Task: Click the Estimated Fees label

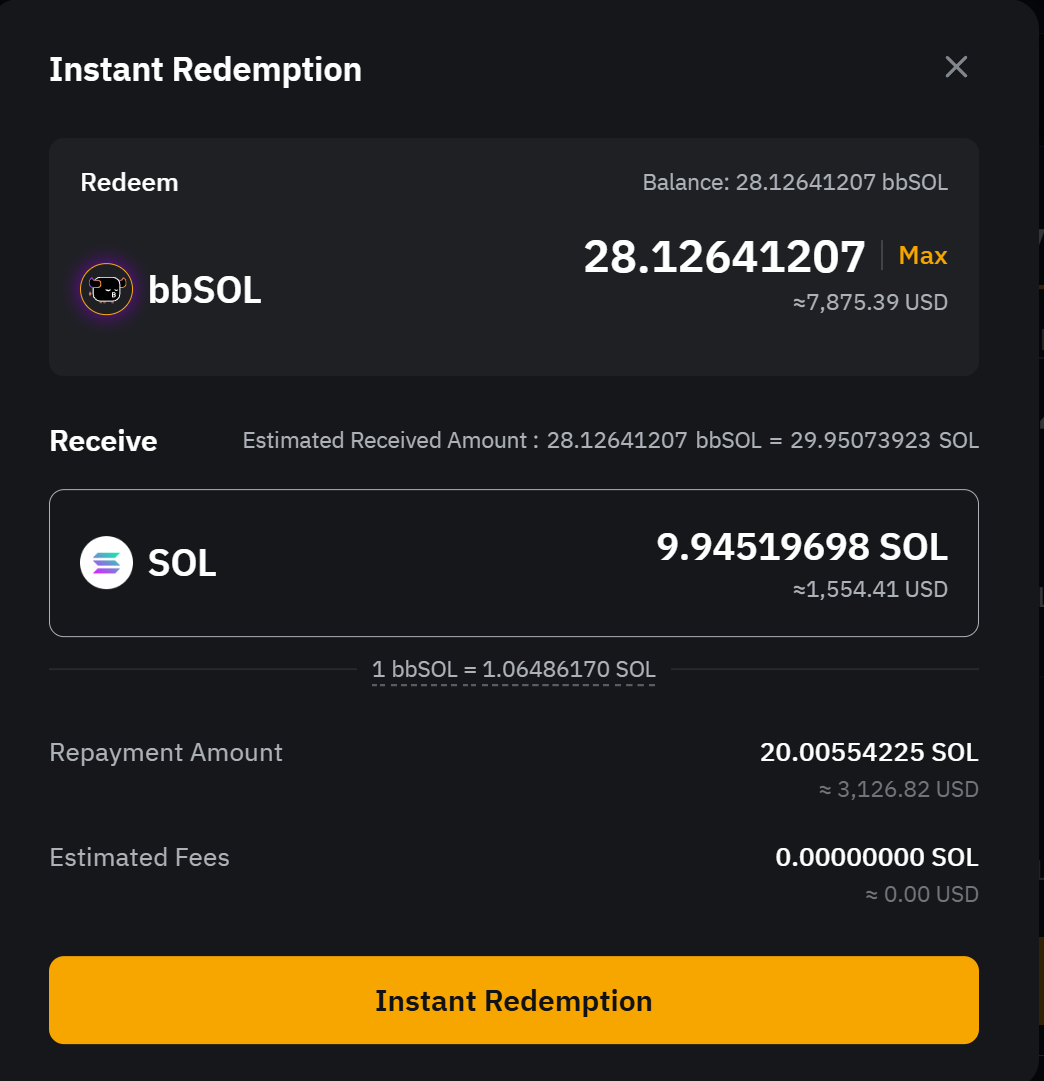Action: (x=139, y=857)
